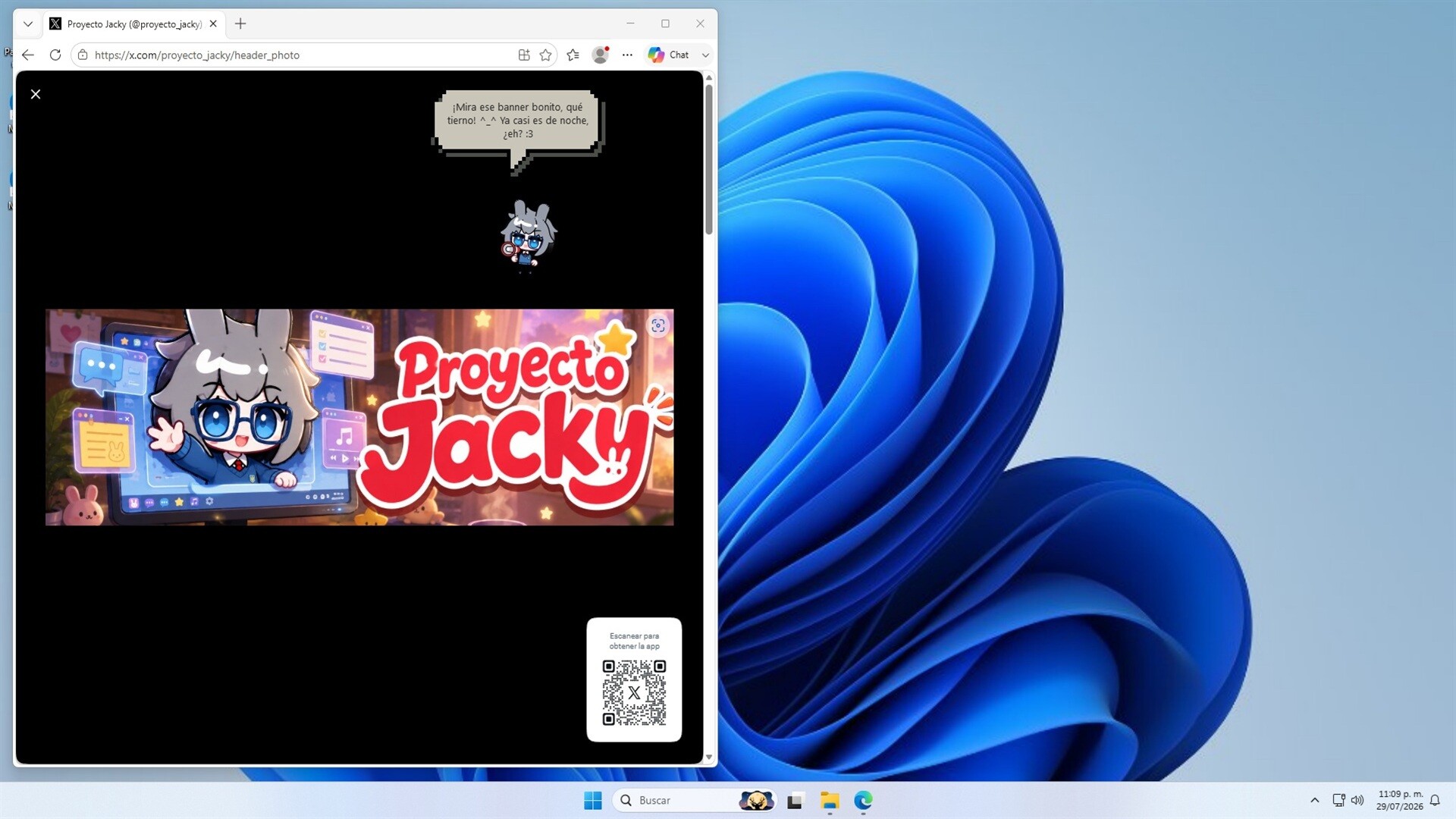1456x819 pixels.
Task: Close the Proyecto Jacky tab
Action: click(x=213, y=24)
